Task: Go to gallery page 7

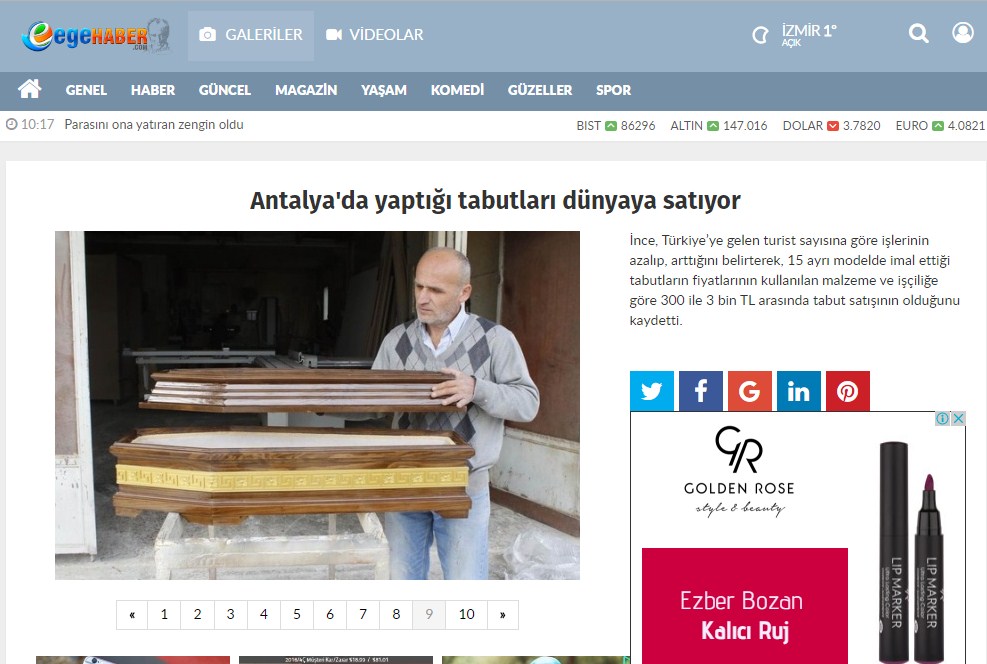Action: [363, 615]
